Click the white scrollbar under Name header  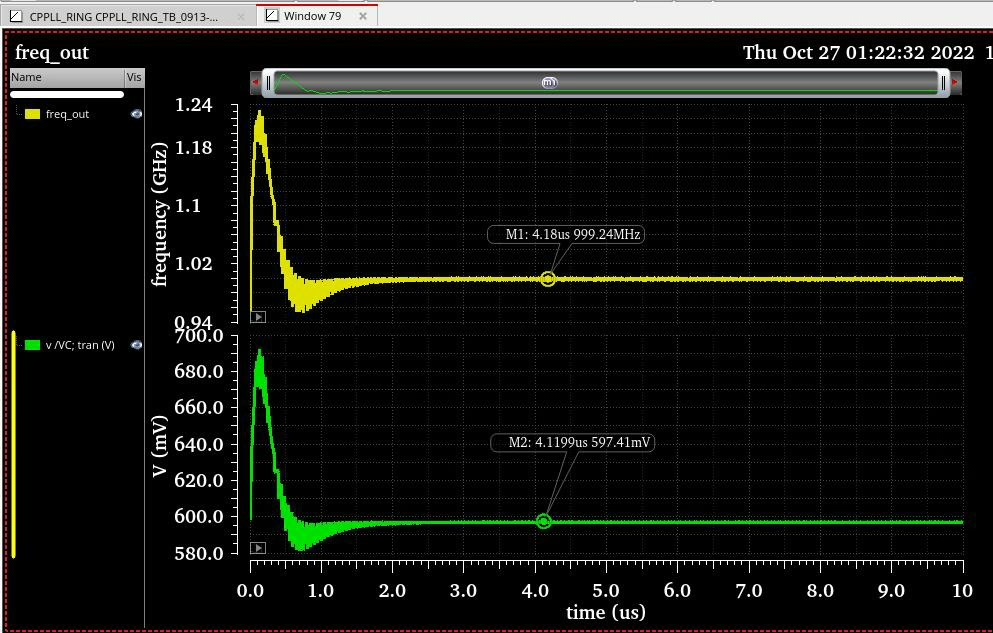pyautogui.click(x=67, y=94)
